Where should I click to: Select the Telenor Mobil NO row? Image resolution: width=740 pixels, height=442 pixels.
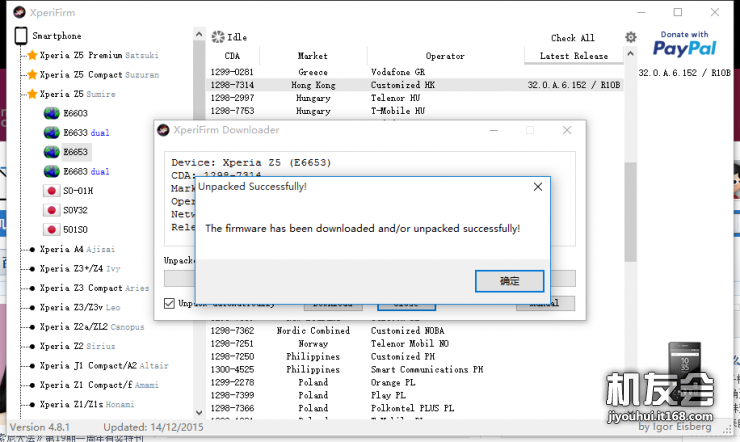(415, 343)
